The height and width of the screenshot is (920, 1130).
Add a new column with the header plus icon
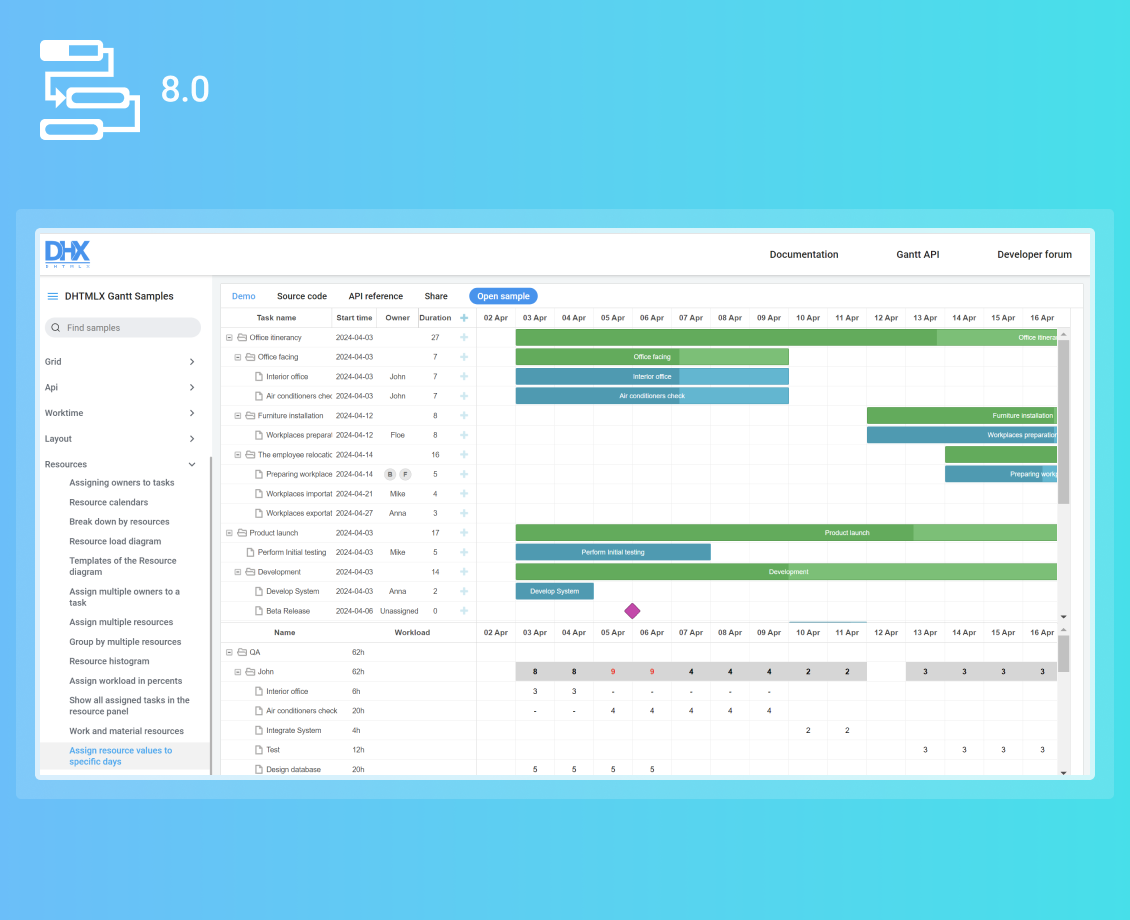pyautogui.click(x=463, y=317)
